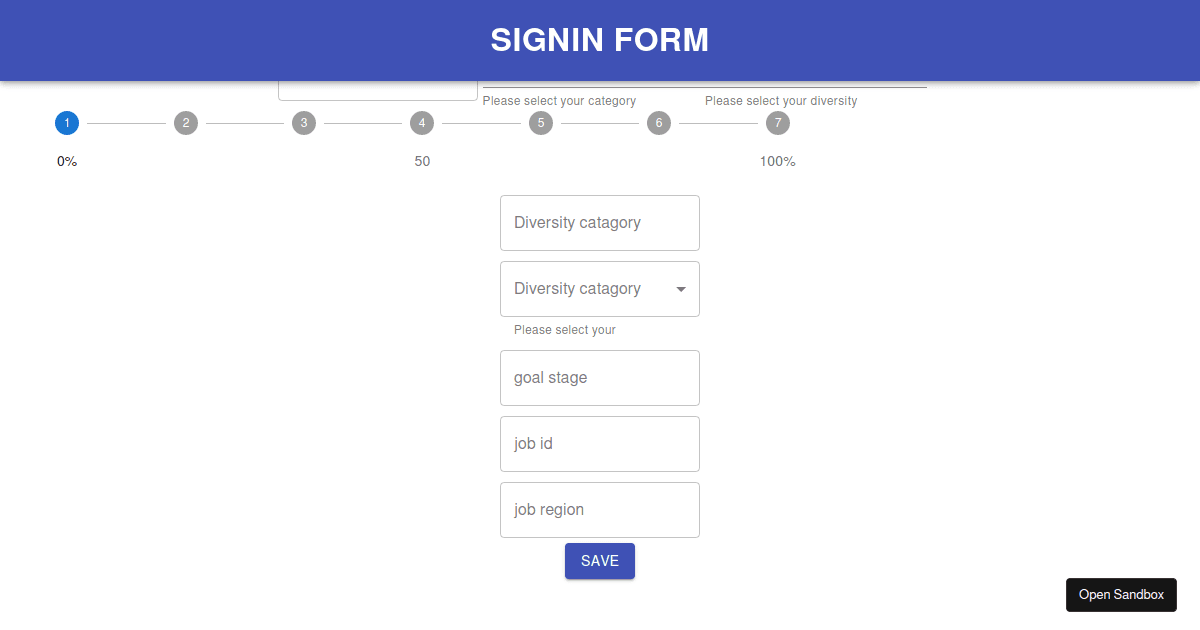Expand the category selector showing 'Please select your'
The image size is (1200, 630).
point(599,289)
